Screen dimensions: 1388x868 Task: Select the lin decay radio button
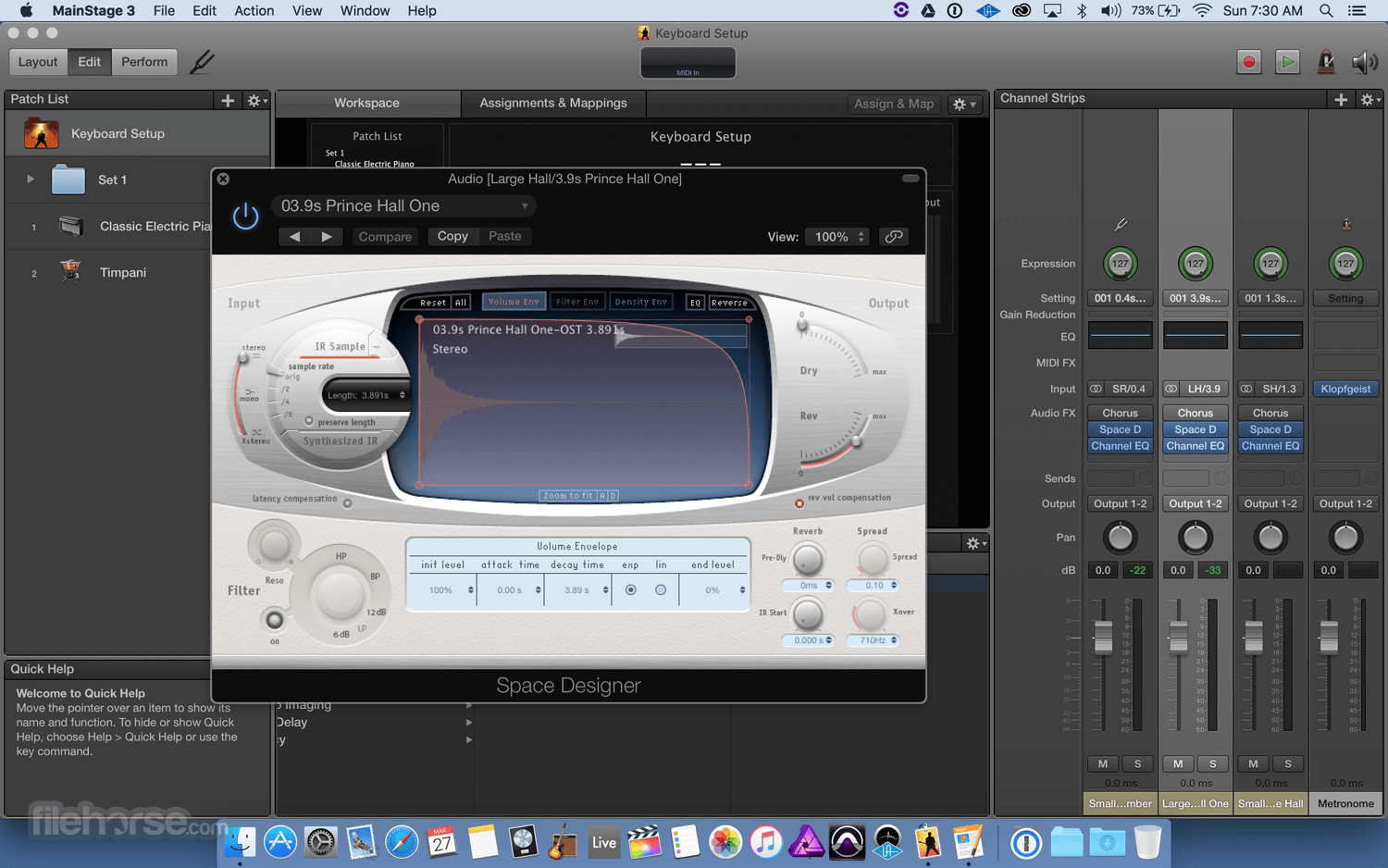point(661,590)
